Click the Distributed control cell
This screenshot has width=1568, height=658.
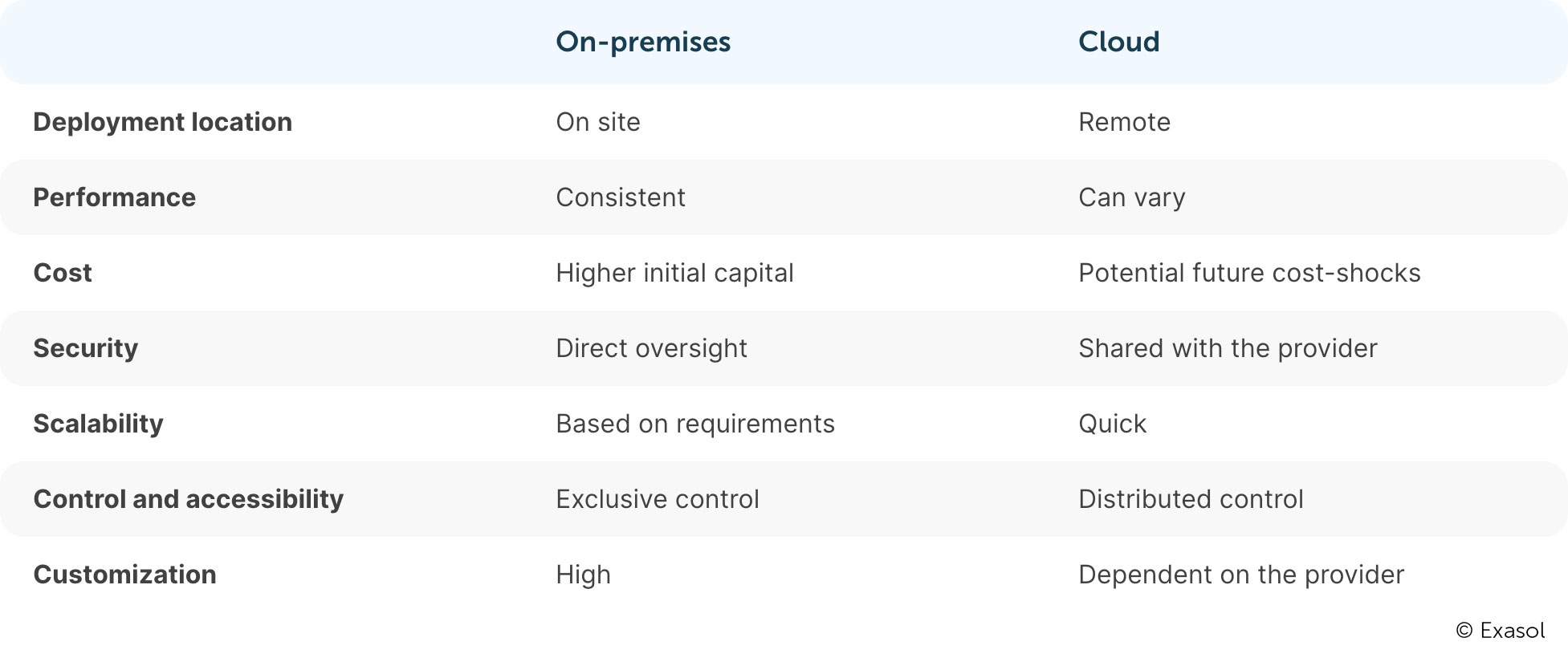[1191, 499]
